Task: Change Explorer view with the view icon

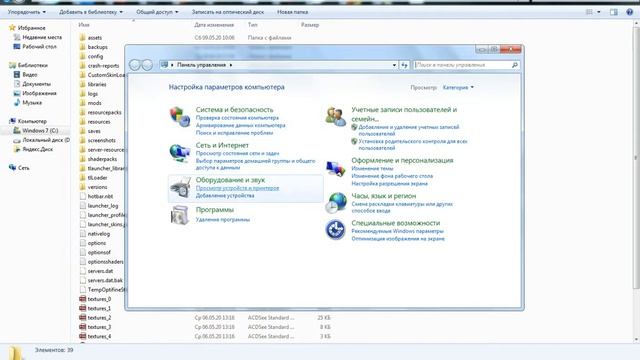Action: click(589, 12)
